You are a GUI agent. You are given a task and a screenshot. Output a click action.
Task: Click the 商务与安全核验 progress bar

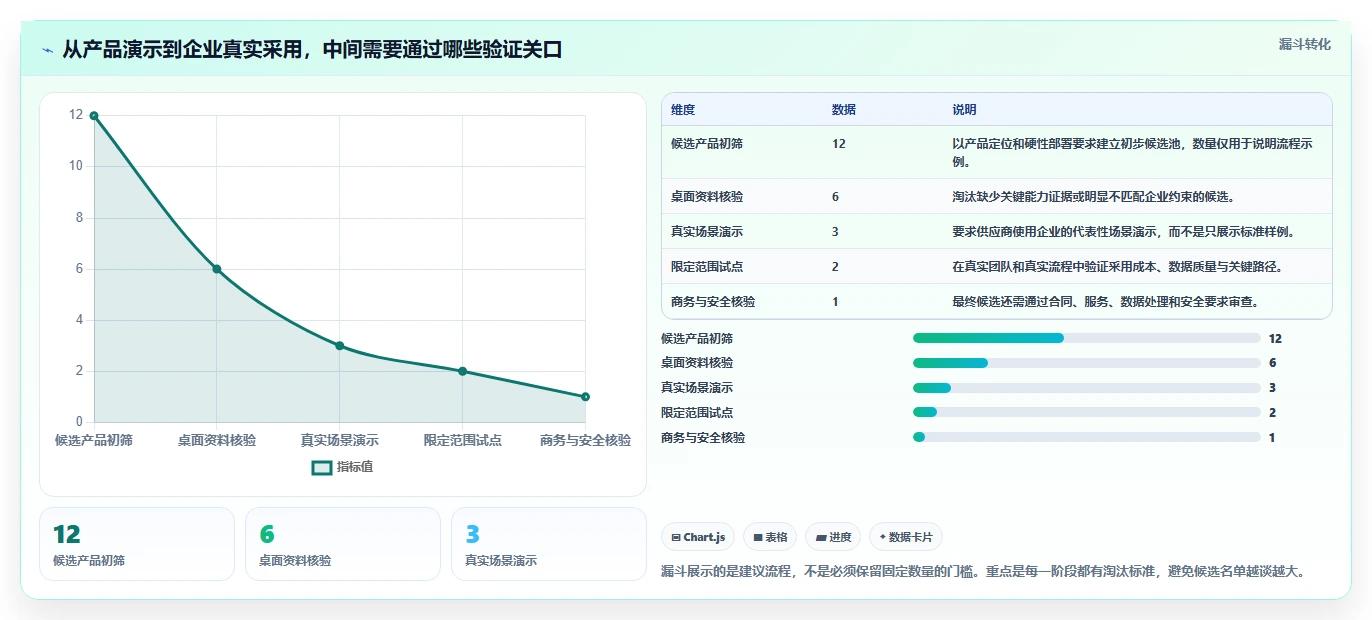(x=1086, y=438)
